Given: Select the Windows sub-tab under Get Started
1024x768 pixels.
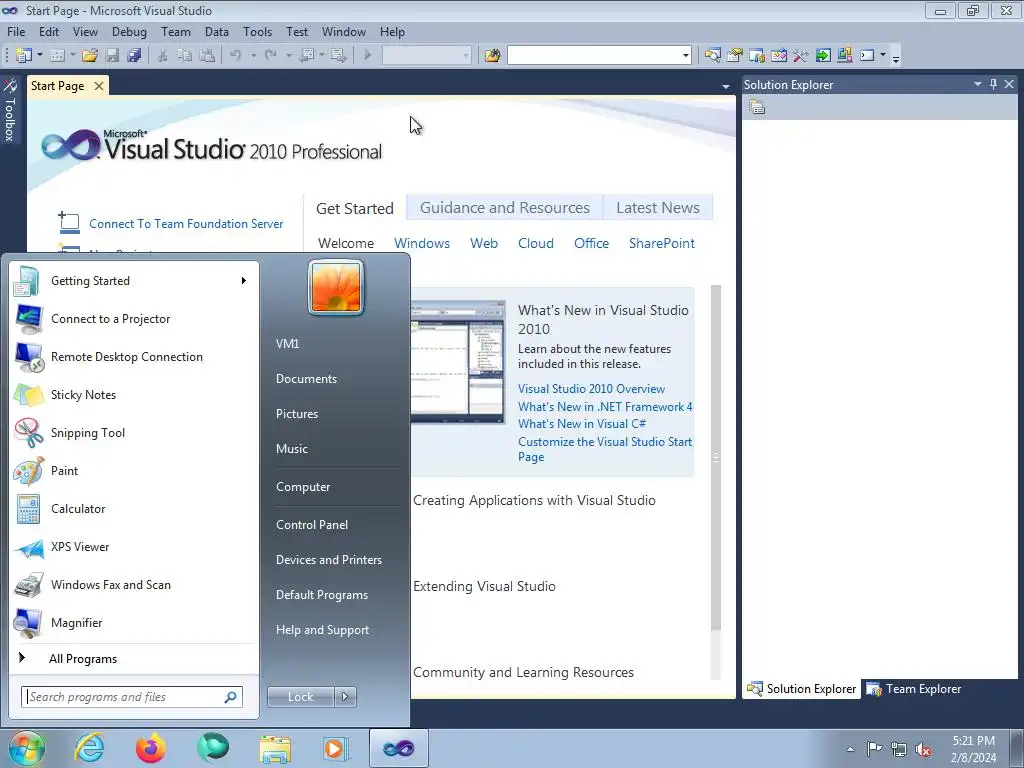Looking at the screenshot, I should [422, 243].
